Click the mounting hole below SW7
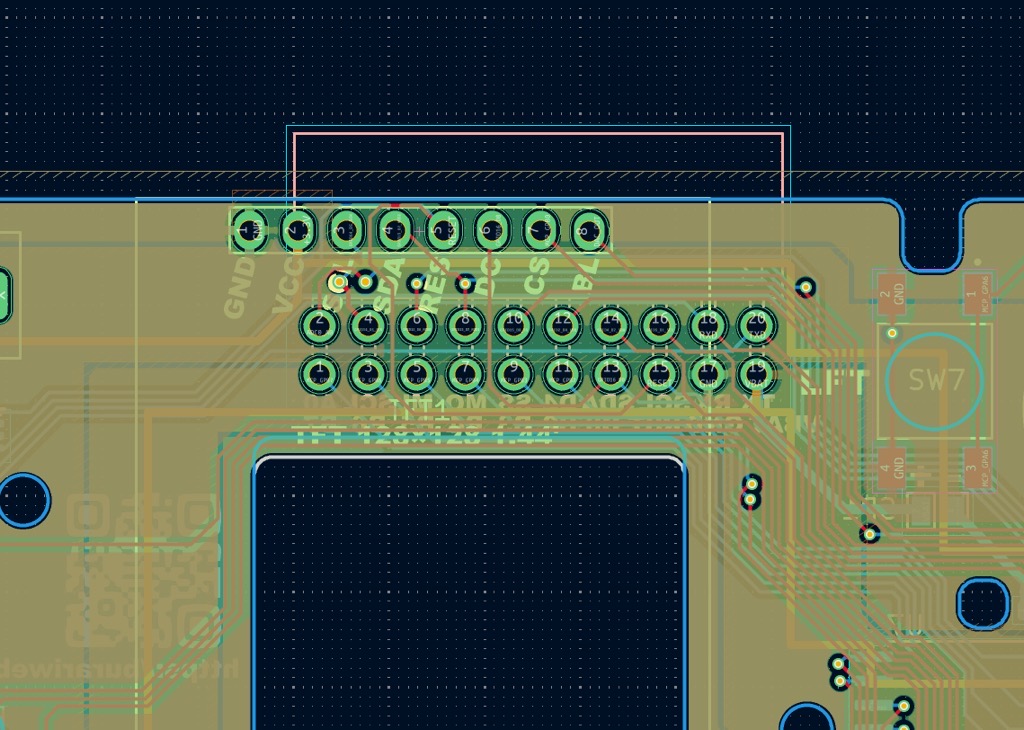1024x730 pixels. pyautogui.click(x=983, y=602)
